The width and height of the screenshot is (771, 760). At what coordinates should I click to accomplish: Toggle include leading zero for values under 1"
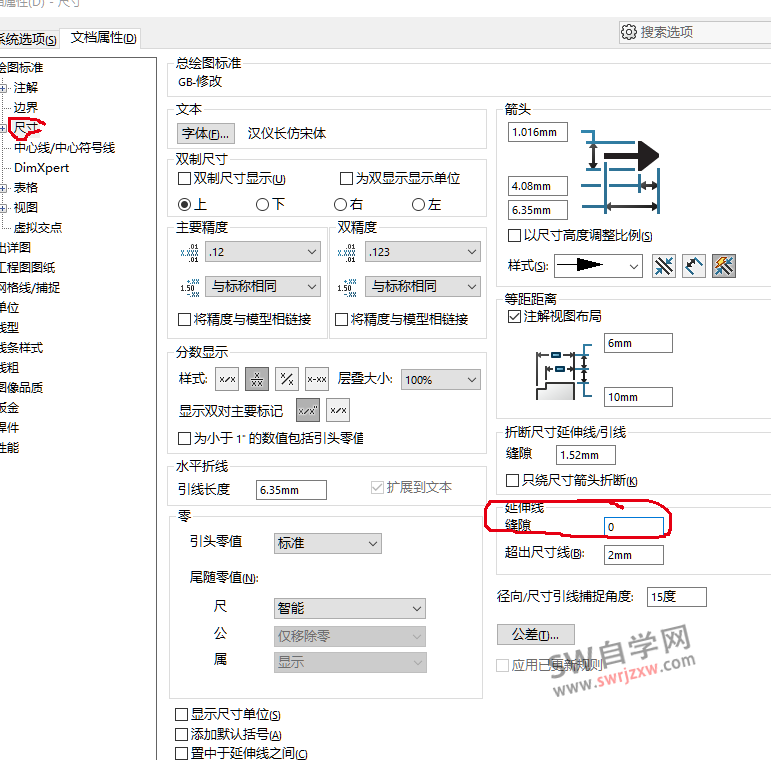click(x=184, y=438)
